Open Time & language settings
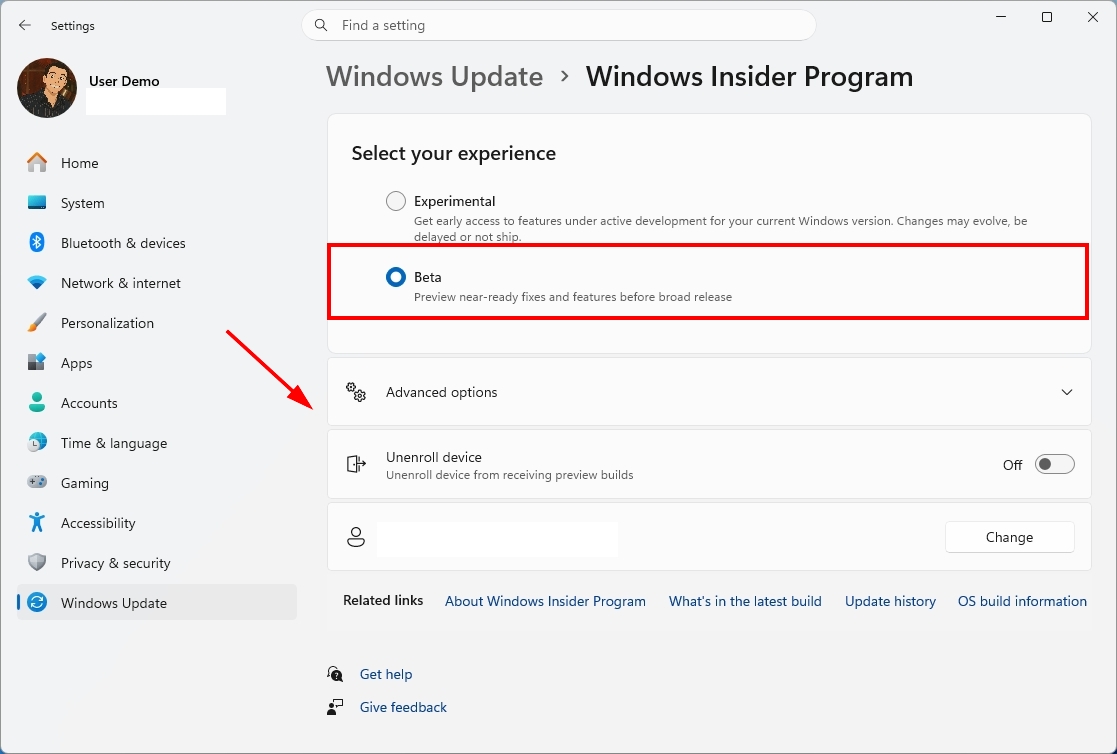This screenshot has height=754, width=1117. point(157,442)
